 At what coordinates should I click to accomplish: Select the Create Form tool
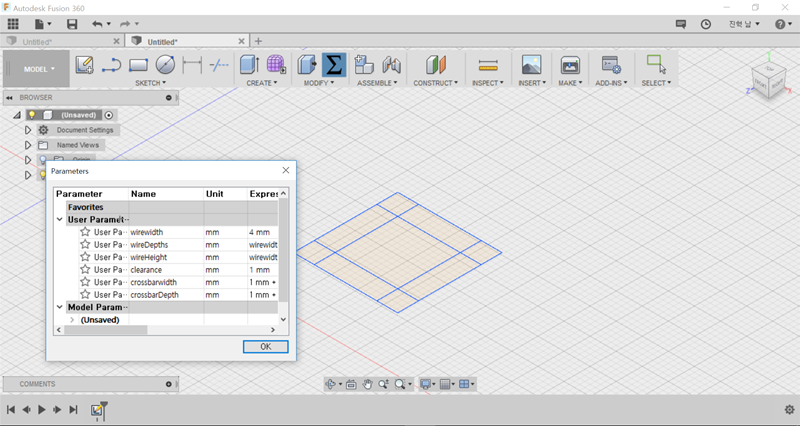click(x=276, y=65)
